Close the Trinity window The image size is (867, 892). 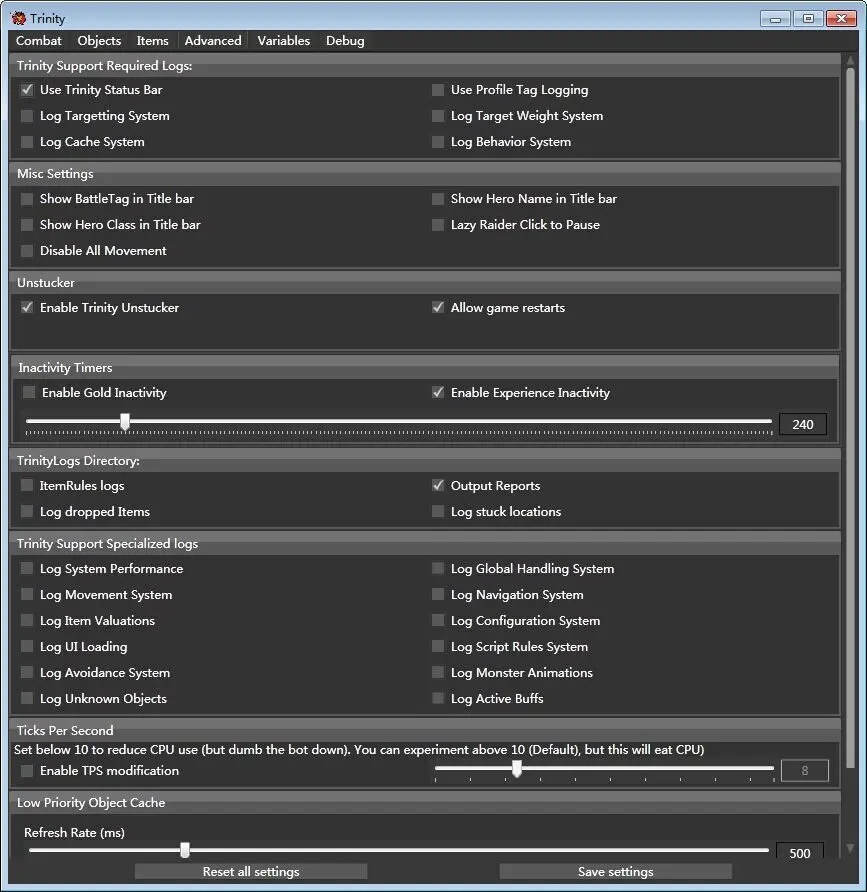point(841,19)
